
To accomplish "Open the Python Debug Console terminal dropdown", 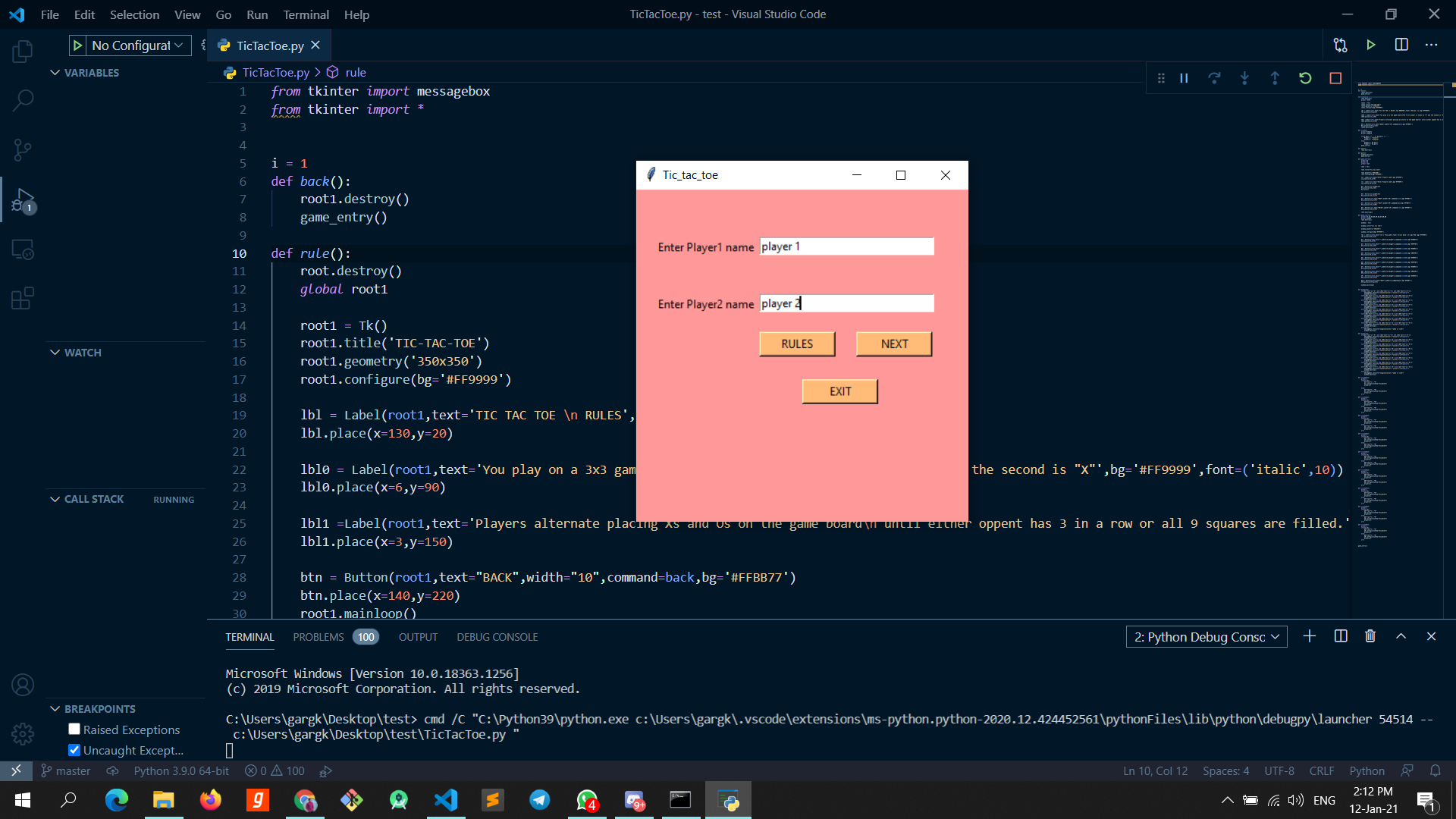I will tap(1207, 637).
